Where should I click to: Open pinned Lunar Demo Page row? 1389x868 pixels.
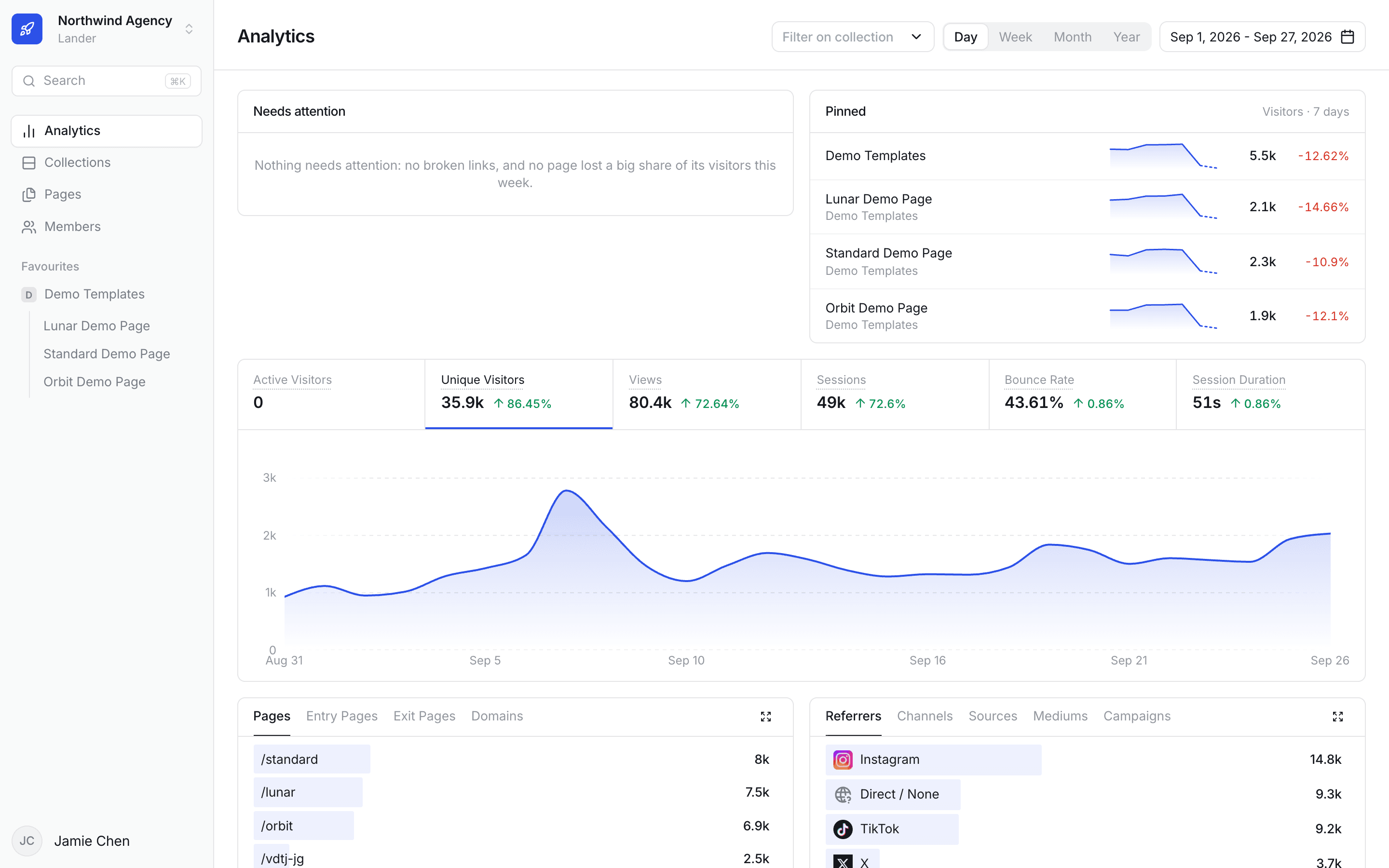tap(1087, 207)
